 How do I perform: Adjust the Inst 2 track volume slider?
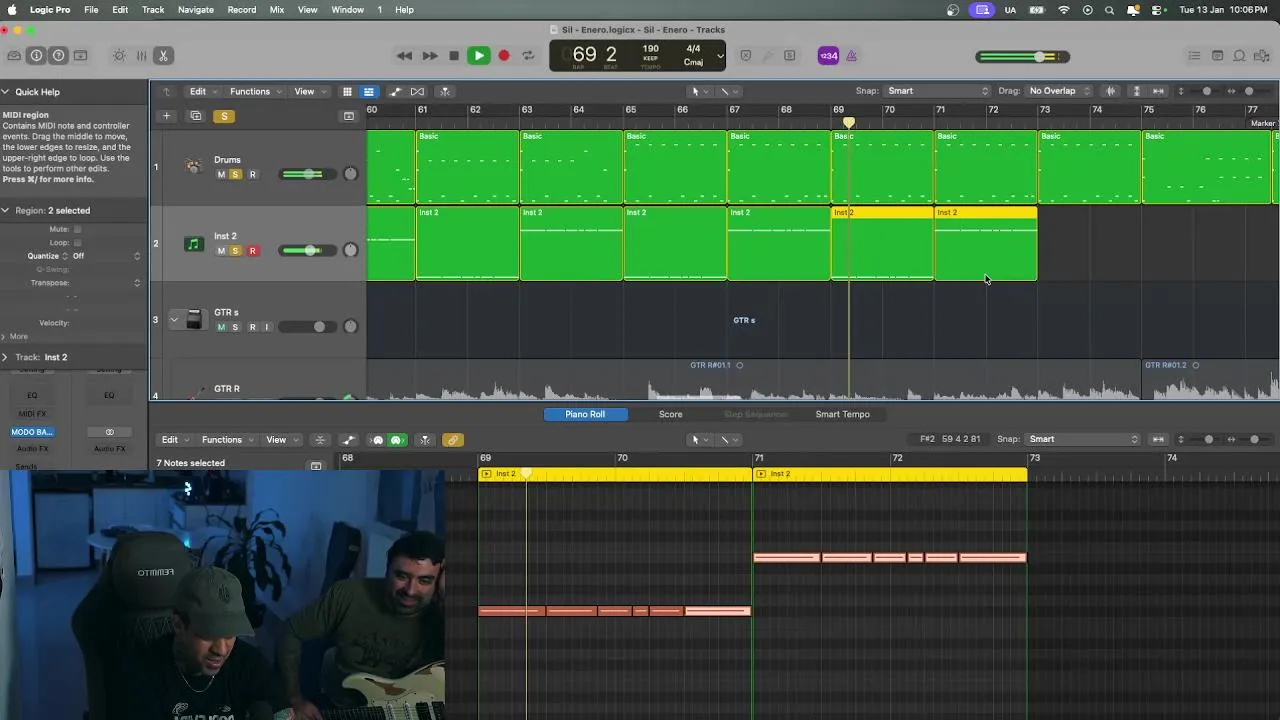[x=308, y=250]
